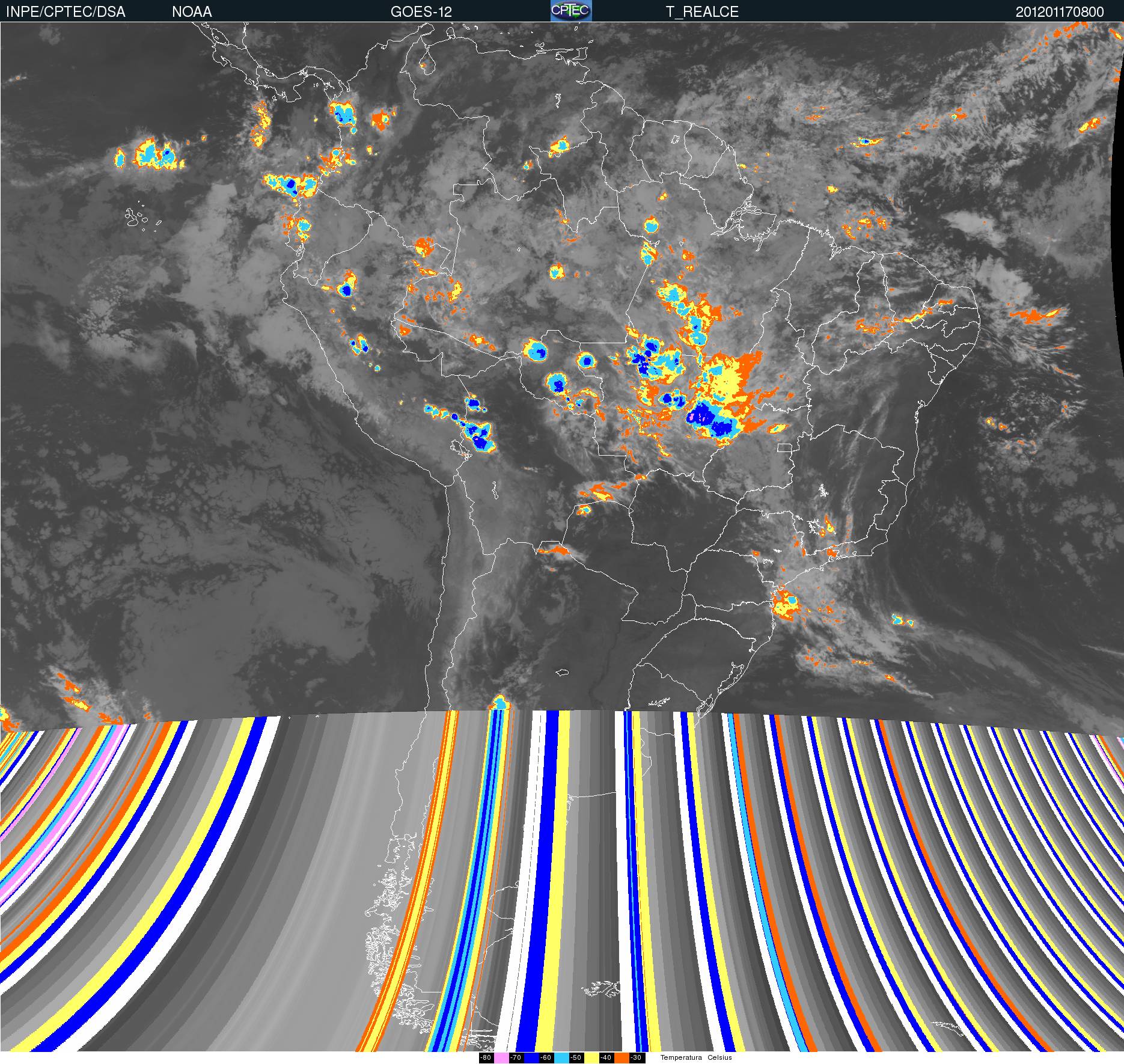Click the NOAA label in header
Screen dimensions: 1124x1064
pos(192,12)
